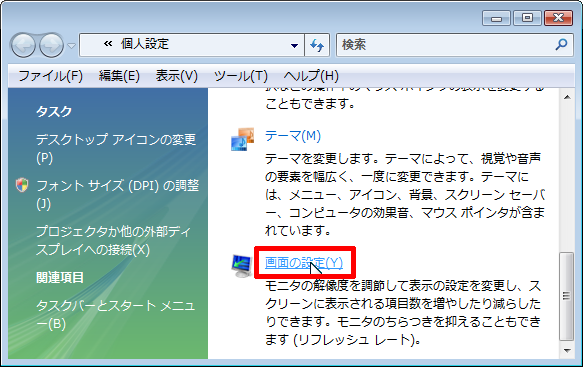Open the ファイル(F) menu
This screenshot has width=583, height=367.
pos(51,76)
